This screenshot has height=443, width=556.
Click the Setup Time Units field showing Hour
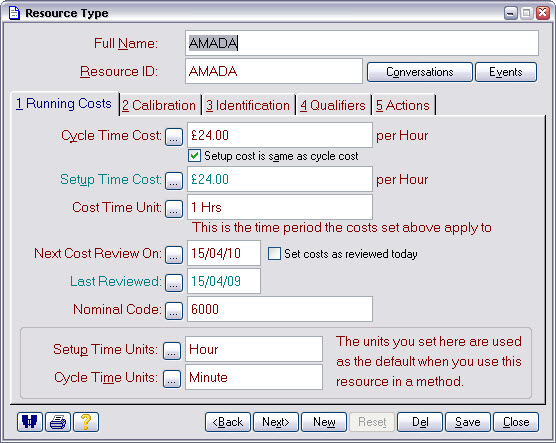point(254,349)
